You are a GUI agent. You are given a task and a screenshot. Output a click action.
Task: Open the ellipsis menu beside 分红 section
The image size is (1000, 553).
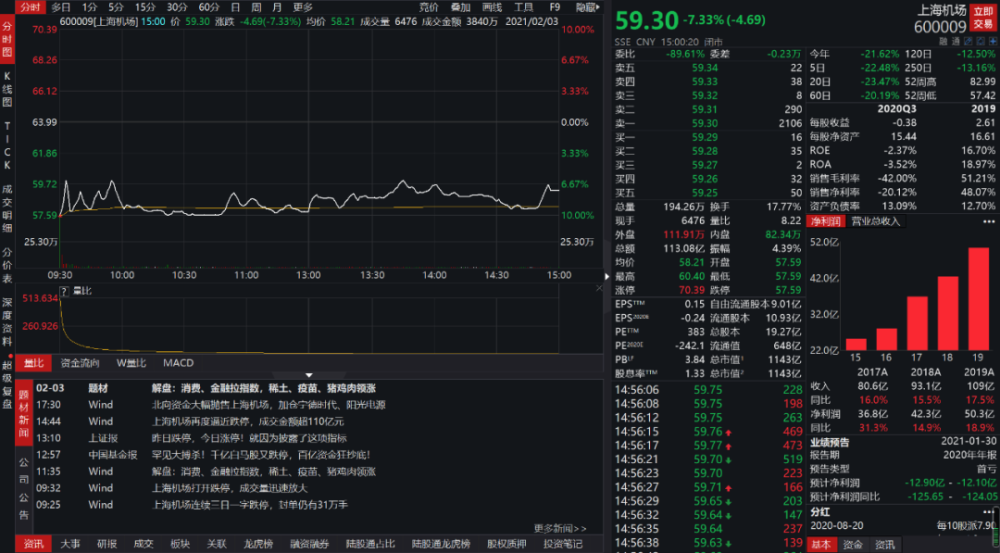[x=989, y=512]
